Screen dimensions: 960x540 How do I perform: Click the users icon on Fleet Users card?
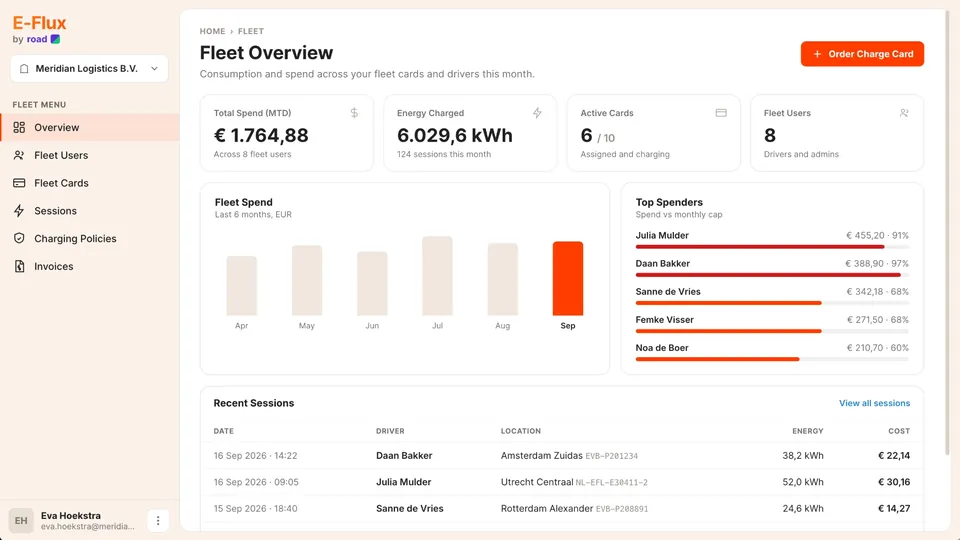[x=904, y=113]
